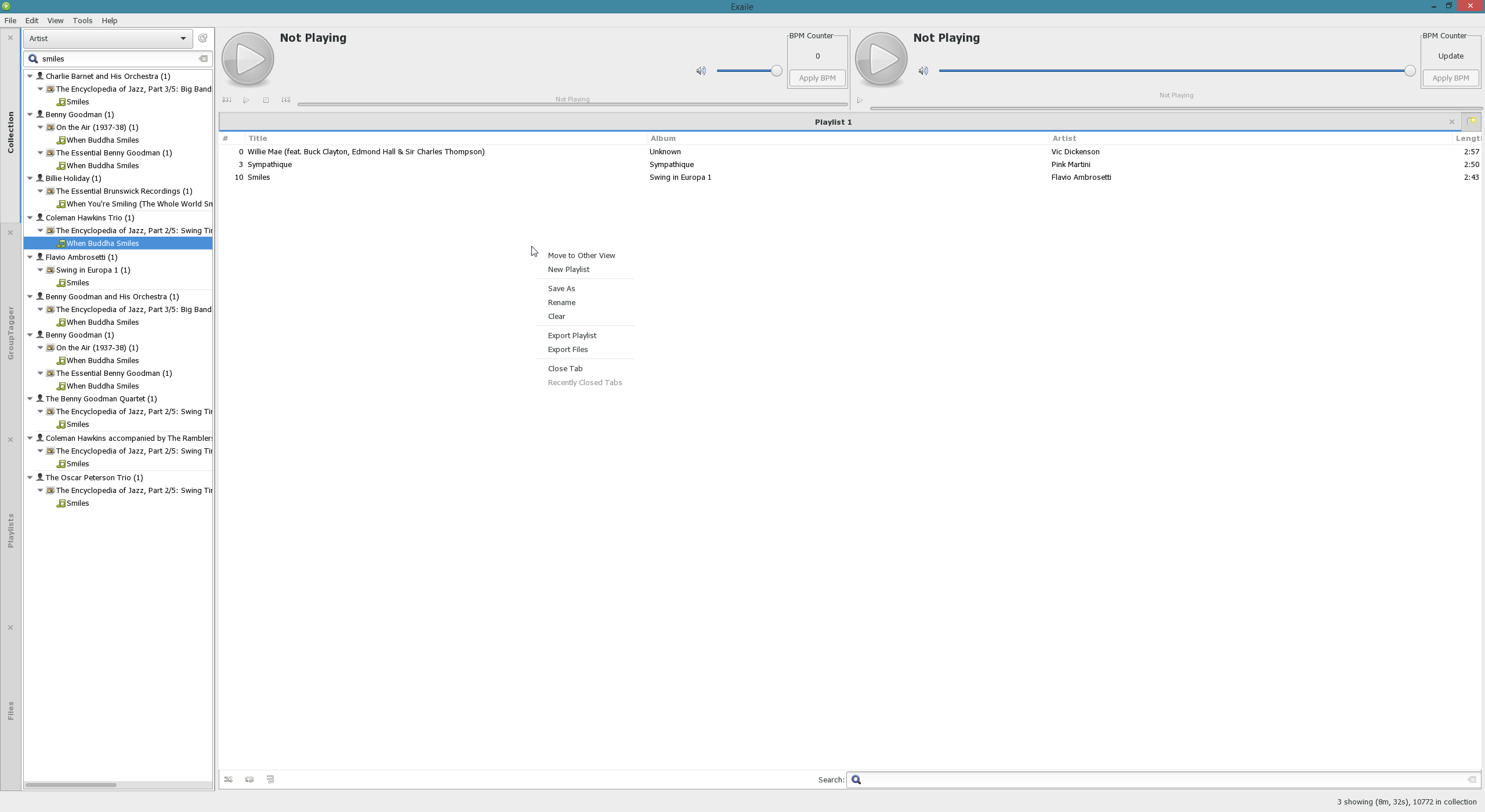Click the album icon beside Swing in Europa 1
1485x812 pixels.
50,270
